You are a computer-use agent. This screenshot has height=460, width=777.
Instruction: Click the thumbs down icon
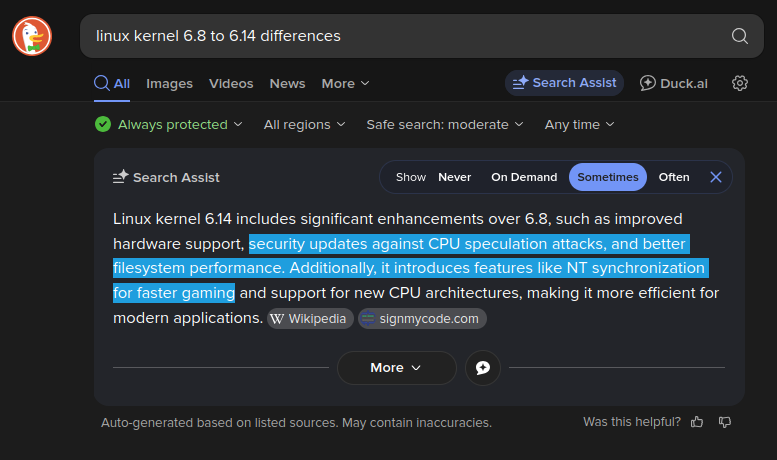click(x=725, y=422)
